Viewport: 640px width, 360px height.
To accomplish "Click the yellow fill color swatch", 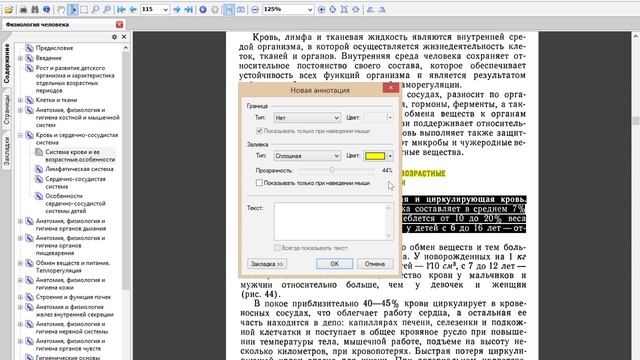I will tap(375, 156).
